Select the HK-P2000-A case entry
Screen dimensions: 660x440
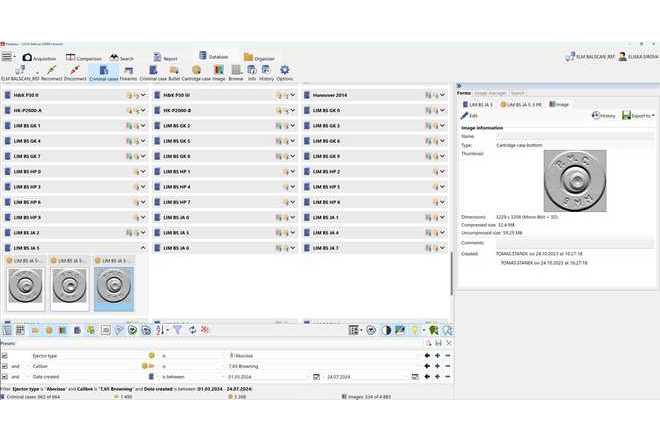pos(76,110)
